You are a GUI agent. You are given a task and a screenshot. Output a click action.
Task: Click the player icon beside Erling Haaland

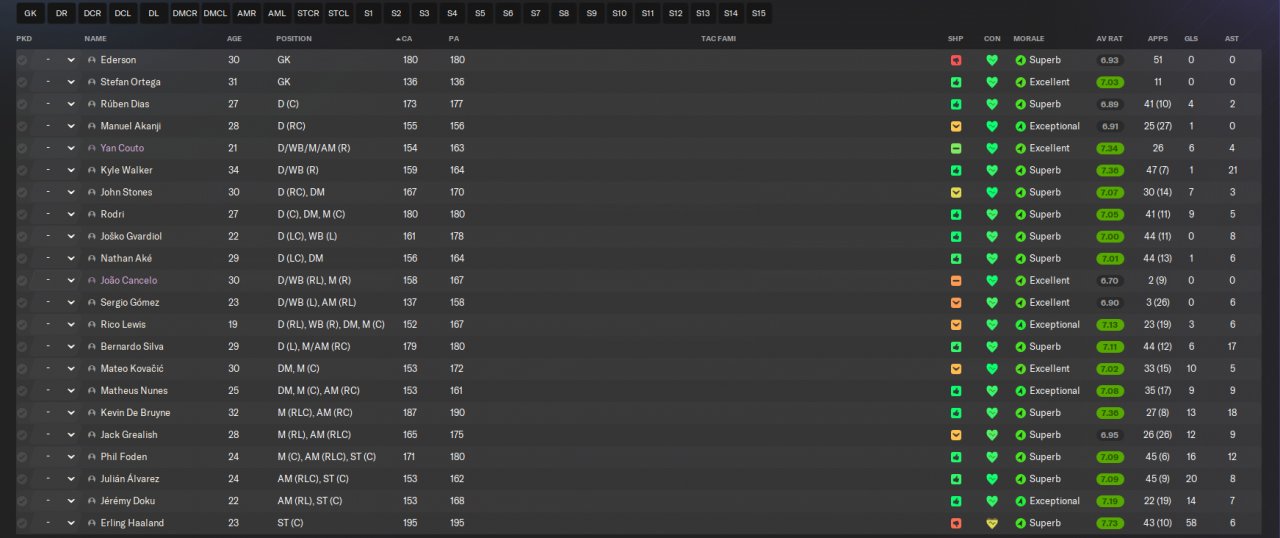tap(92, 523)
